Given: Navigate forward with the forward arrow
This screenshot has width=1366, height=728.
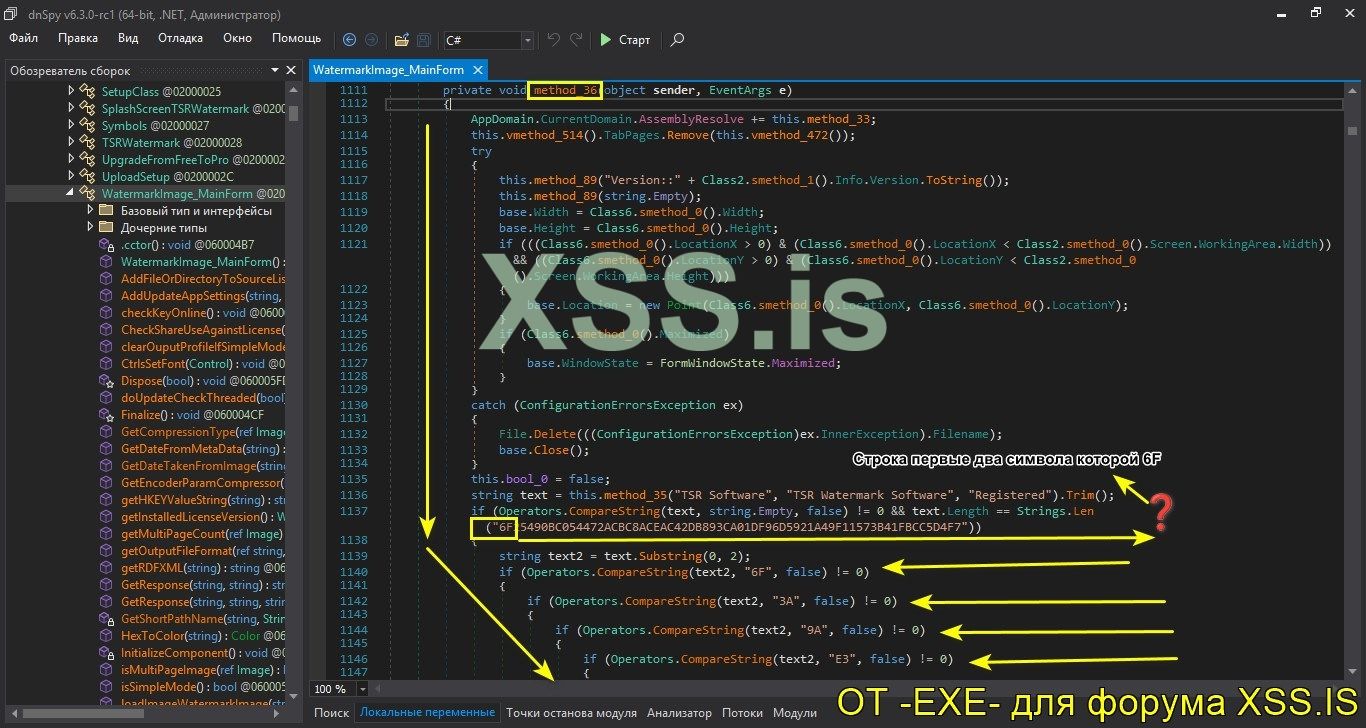Looking at the screenshot, I should pyautogui.click(x=371, y=40).
